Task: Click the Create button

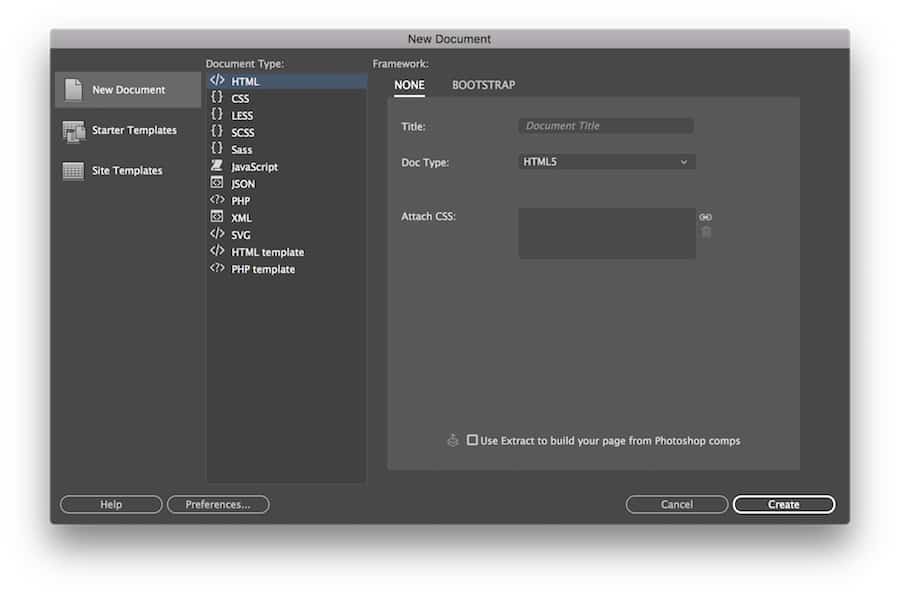Action: click(x=784, y=504)
